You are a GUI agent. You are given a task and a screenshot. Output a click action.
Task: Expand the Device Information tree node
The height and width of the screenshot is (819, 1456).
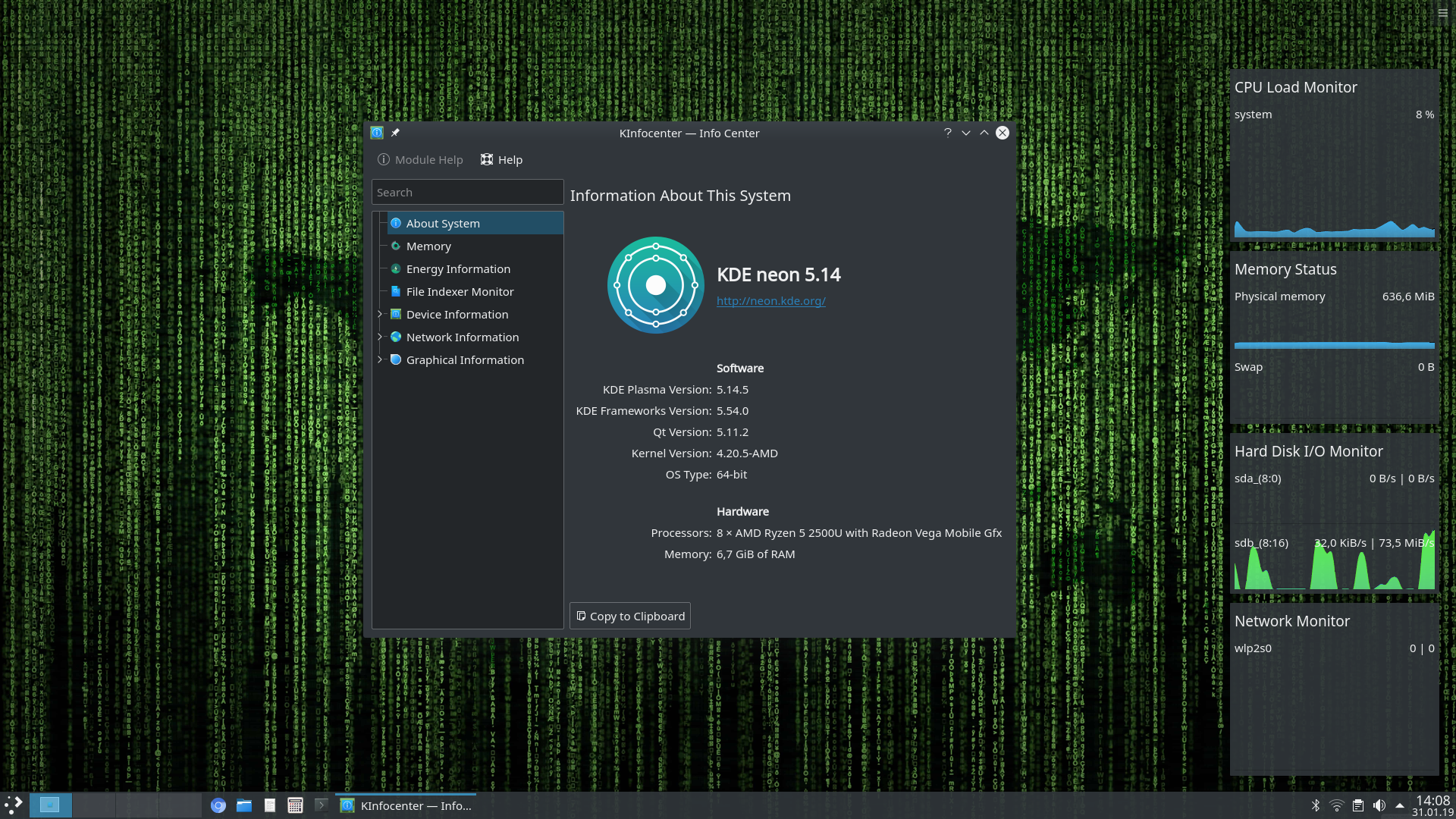380,314
